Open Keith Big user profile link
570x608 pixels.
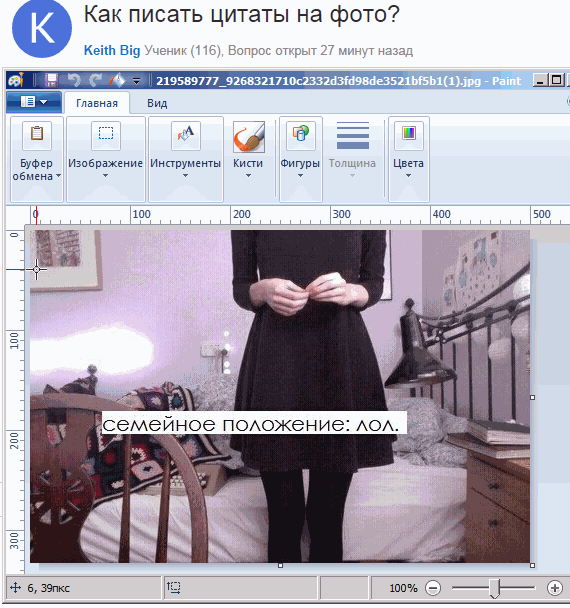pyautogui.click(x=112, y=50)
